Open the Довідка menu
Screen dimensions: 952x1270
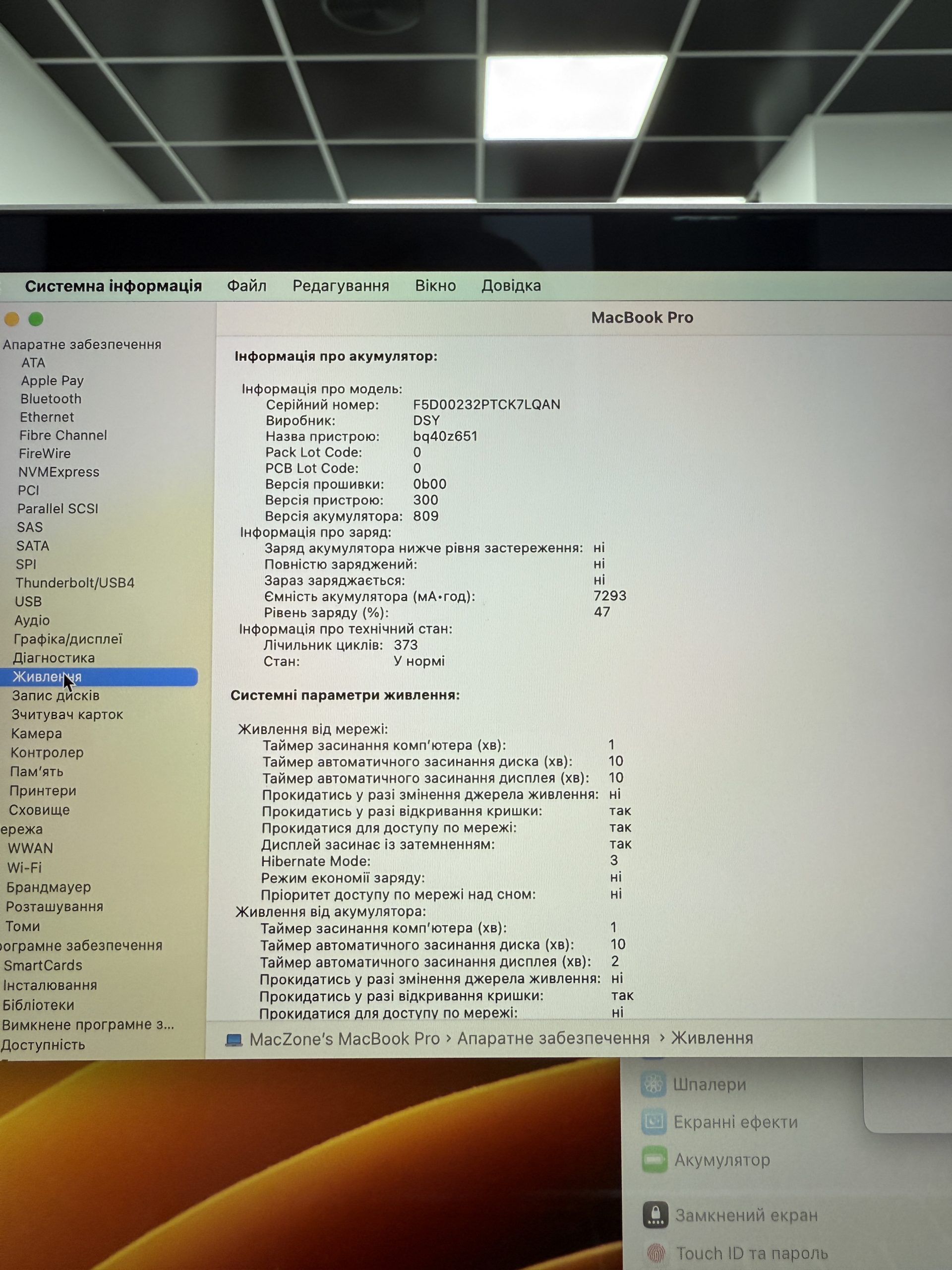click(511, 285)
